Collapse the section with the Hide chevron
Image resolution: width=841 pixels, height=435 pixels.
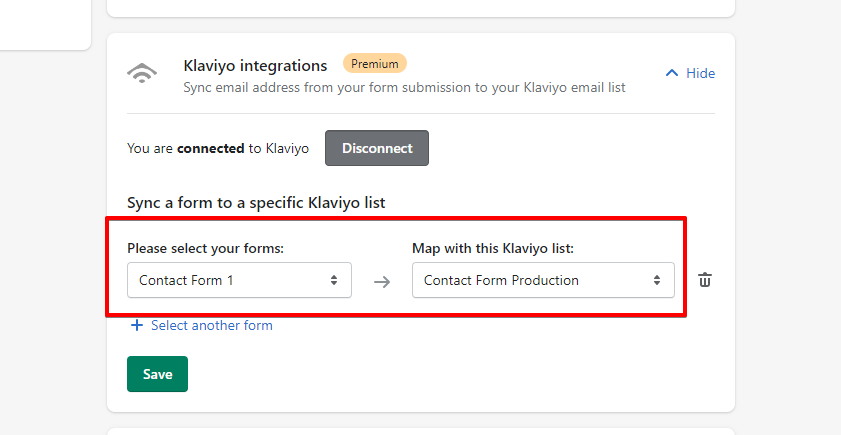tap(690, 73)
